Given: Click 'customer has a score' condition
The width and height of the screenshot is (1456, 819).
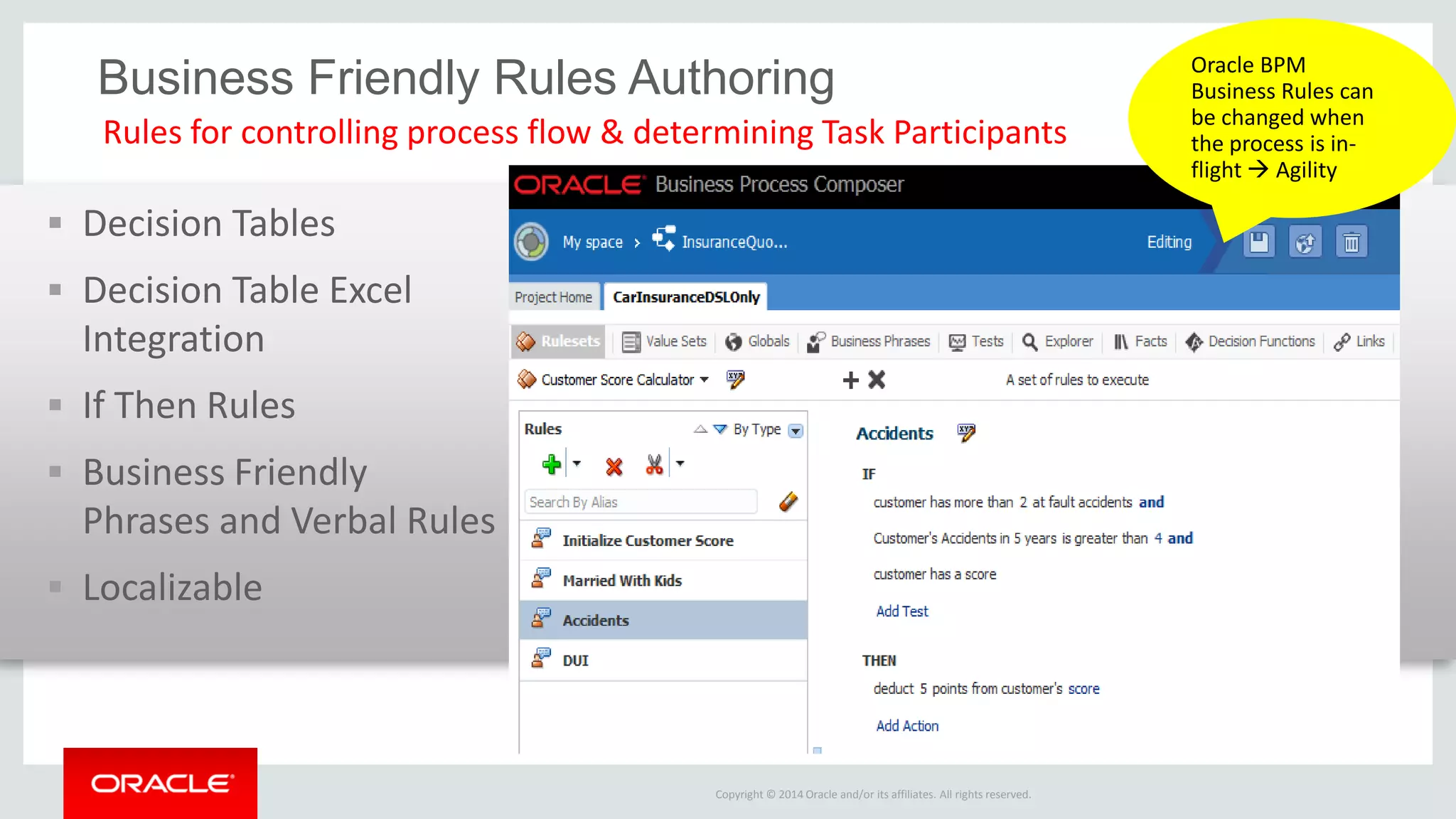Looking at the screenshot, I should click(935, 574).
